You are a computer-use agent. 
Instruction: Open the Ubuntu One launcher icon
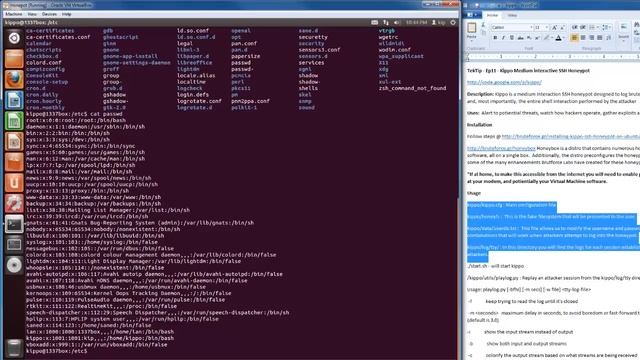(x=14, y=182)
